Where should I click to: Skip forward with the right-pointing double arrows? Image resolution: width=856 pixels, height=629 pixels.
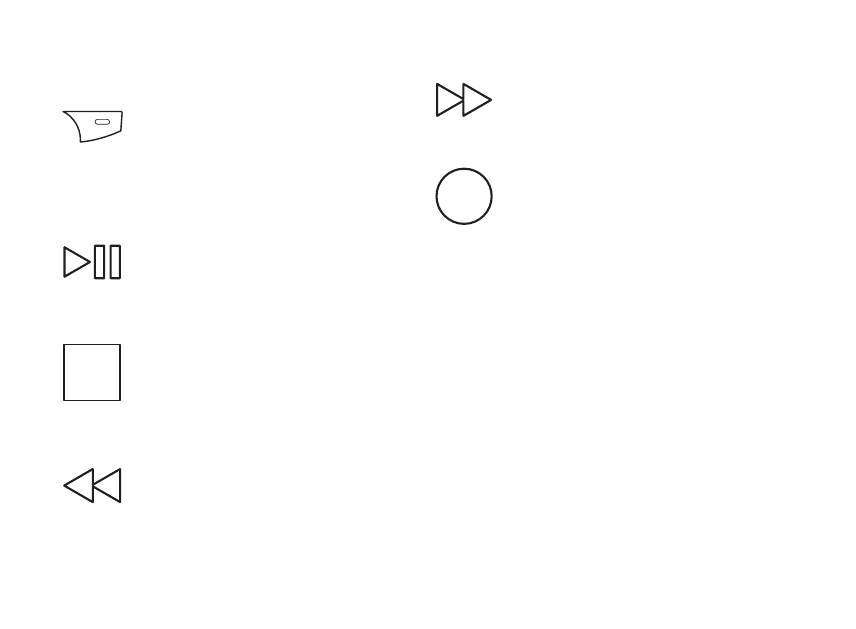click(x=464, y=100)
